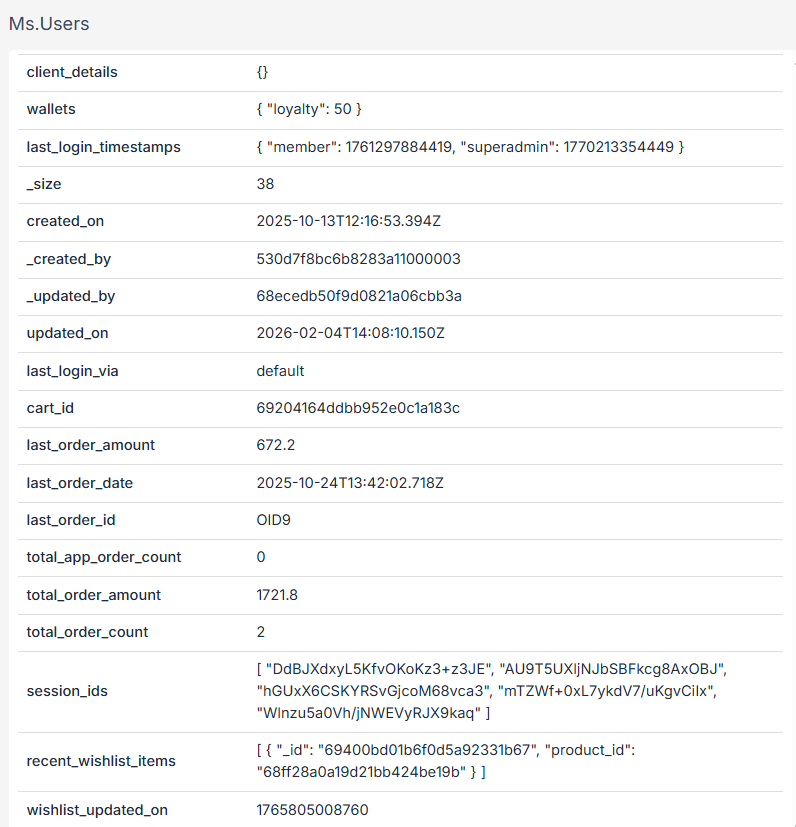The height and width of the screenshot is (827, 796).
Task: Open the _updated_by ID 68ecedb50f9d0821a06cbb3a
Action: 359,296
